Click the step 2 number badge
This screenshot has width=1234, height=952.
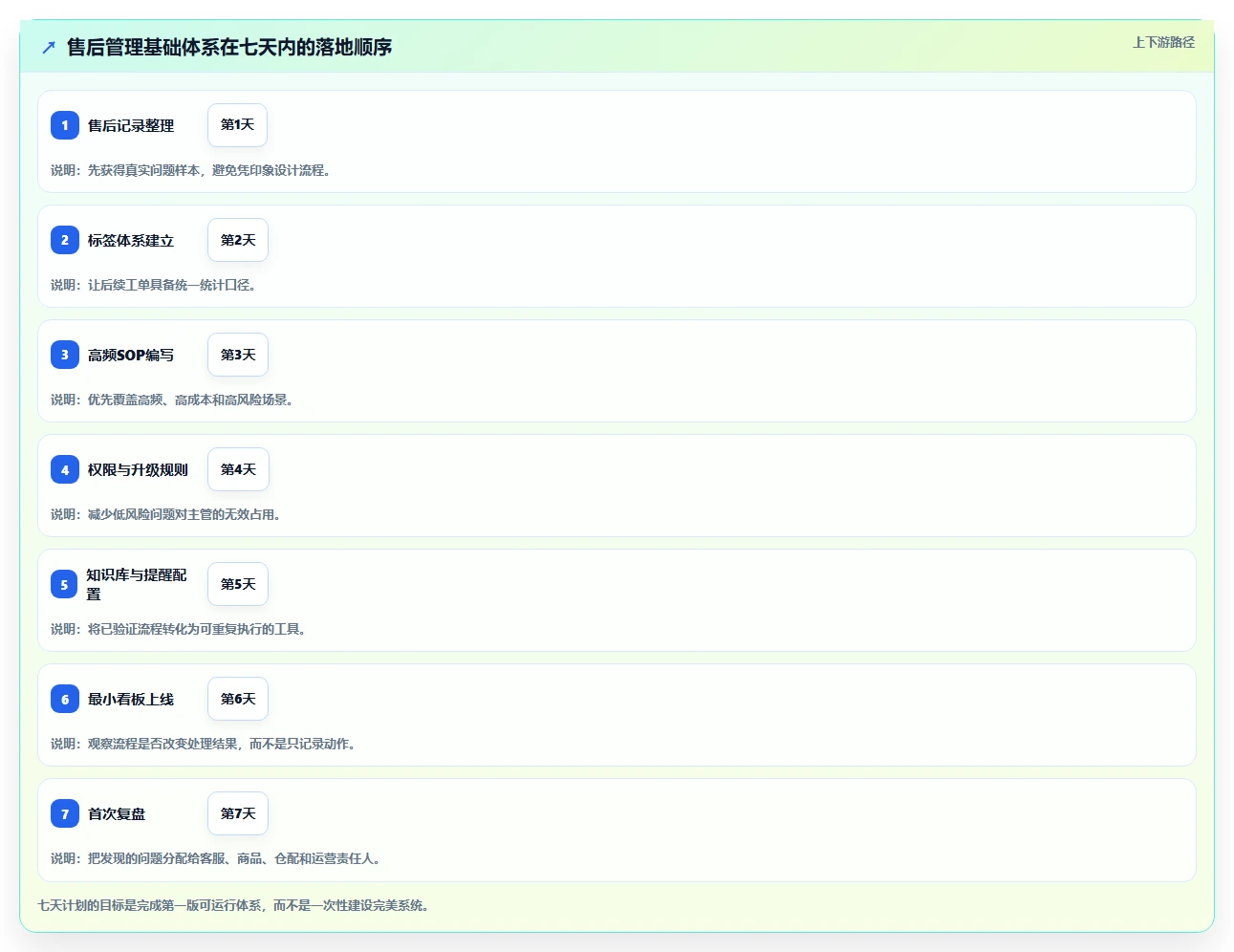pyautogui.click(x=65, y=240)
